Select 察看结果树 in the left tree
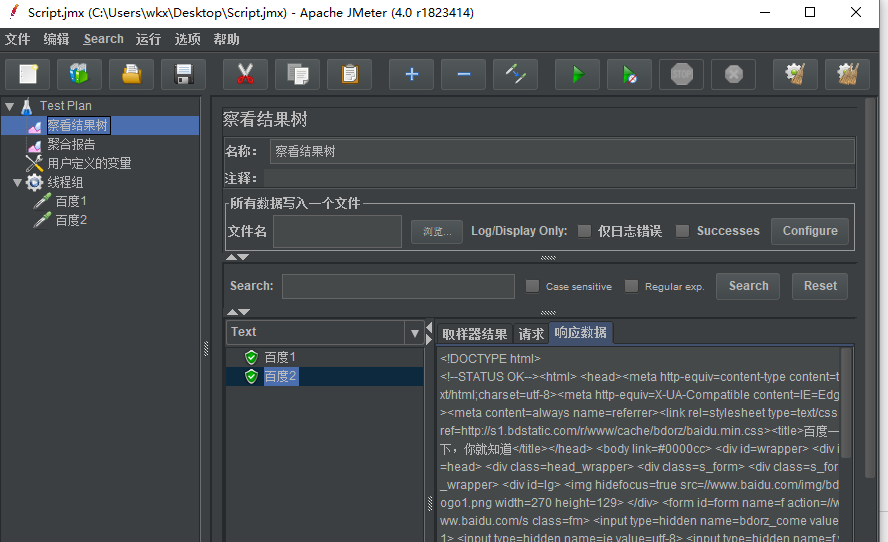 [78, 125]
